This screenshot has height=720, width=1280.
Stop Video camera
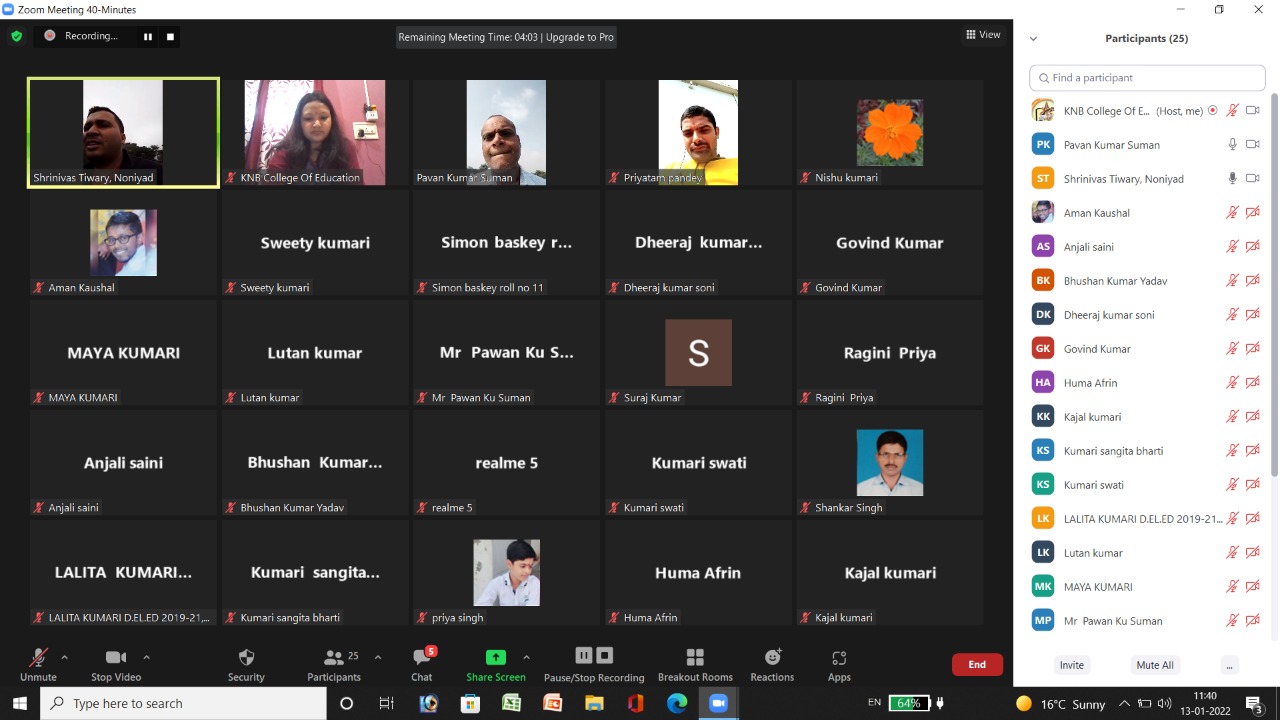point(116,664)
